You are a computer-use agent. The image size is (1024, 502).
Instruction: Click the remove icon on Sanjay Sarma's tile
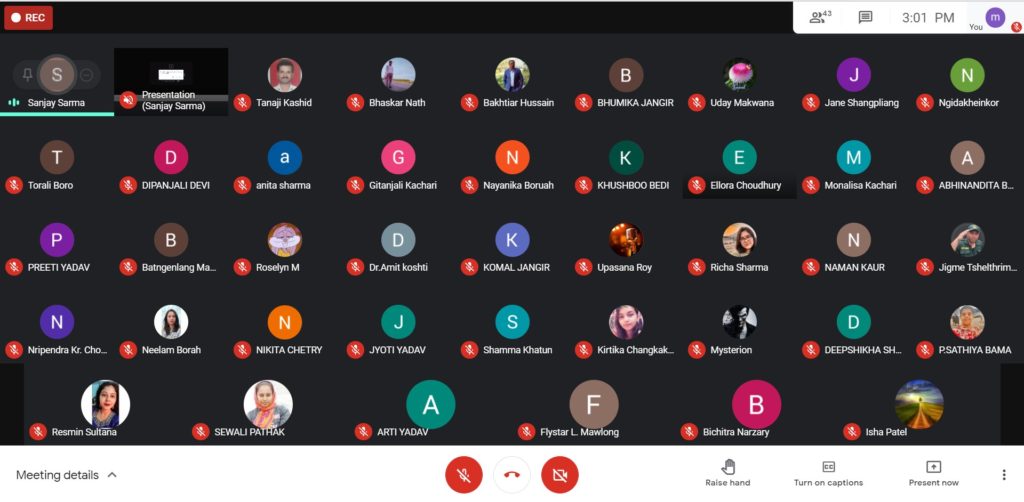coord(86,75)
